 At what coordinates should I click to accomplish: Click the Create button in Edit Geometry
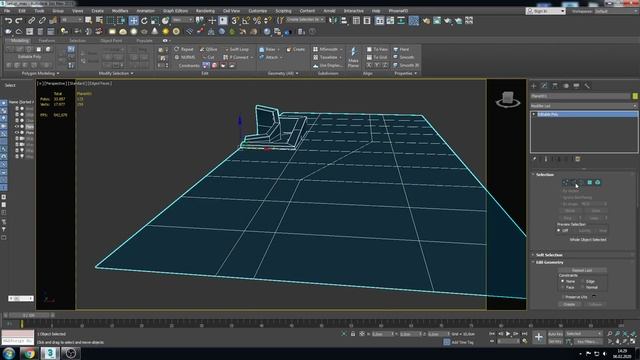click(569, 304)
